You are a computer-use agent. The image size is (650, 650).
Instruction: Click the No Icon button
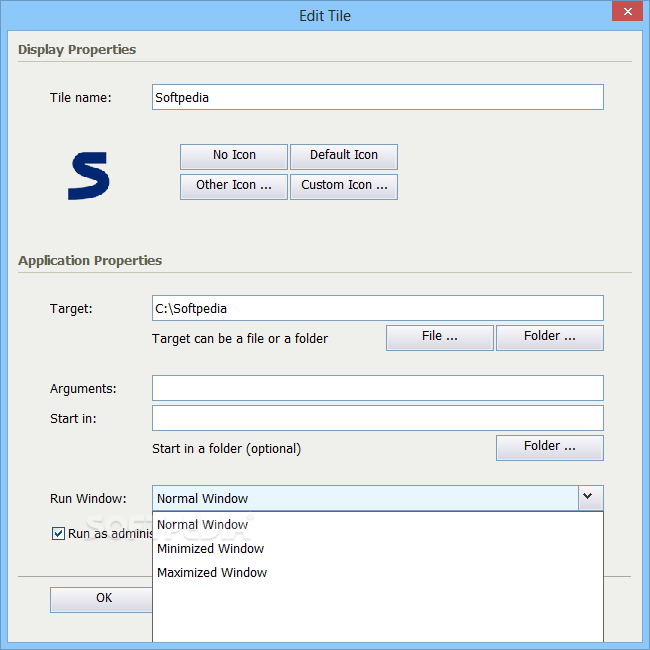point(234,157)
